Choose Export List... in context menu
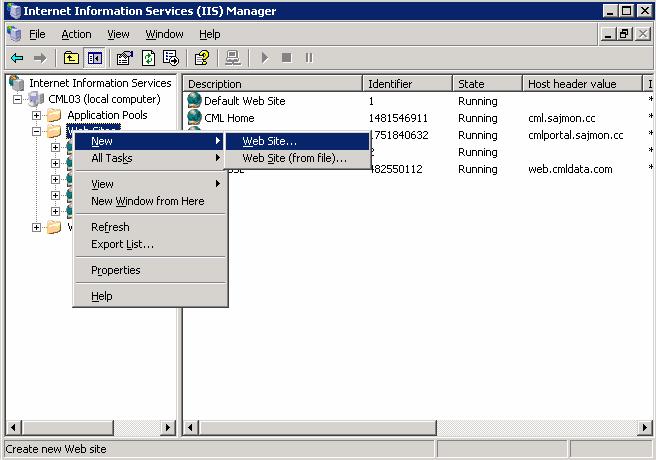 (149, 244)
